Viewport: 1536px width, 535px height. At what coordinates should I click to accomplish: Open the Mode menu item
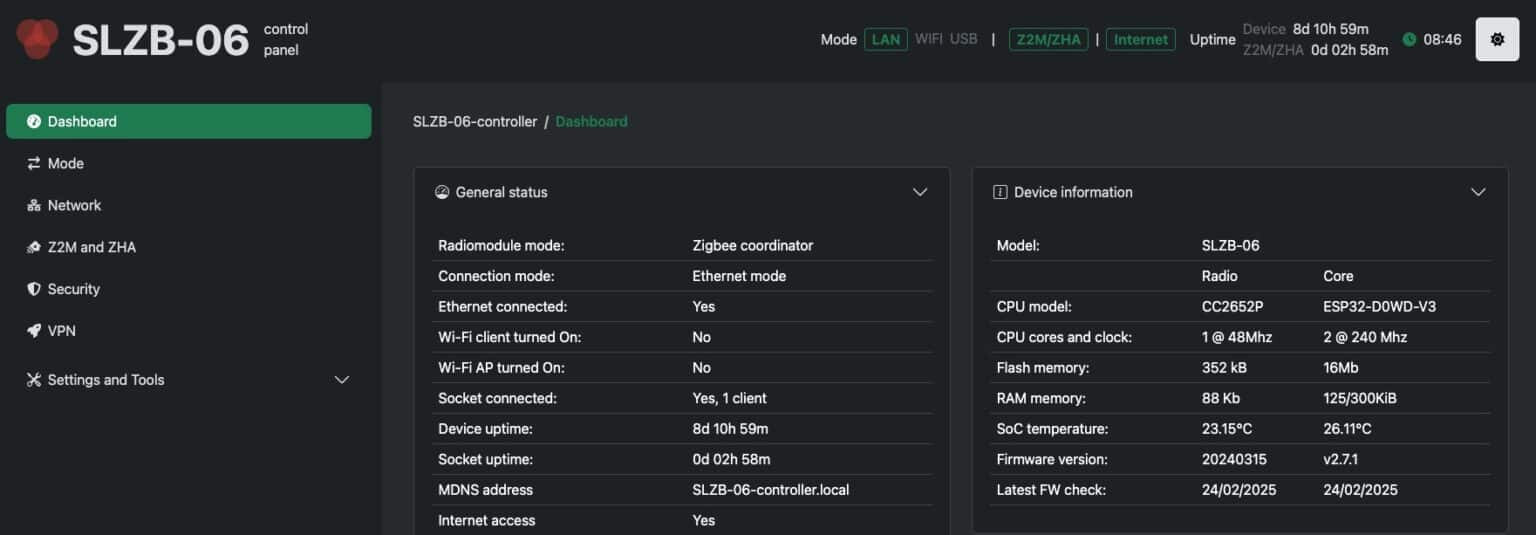[66, 164]
